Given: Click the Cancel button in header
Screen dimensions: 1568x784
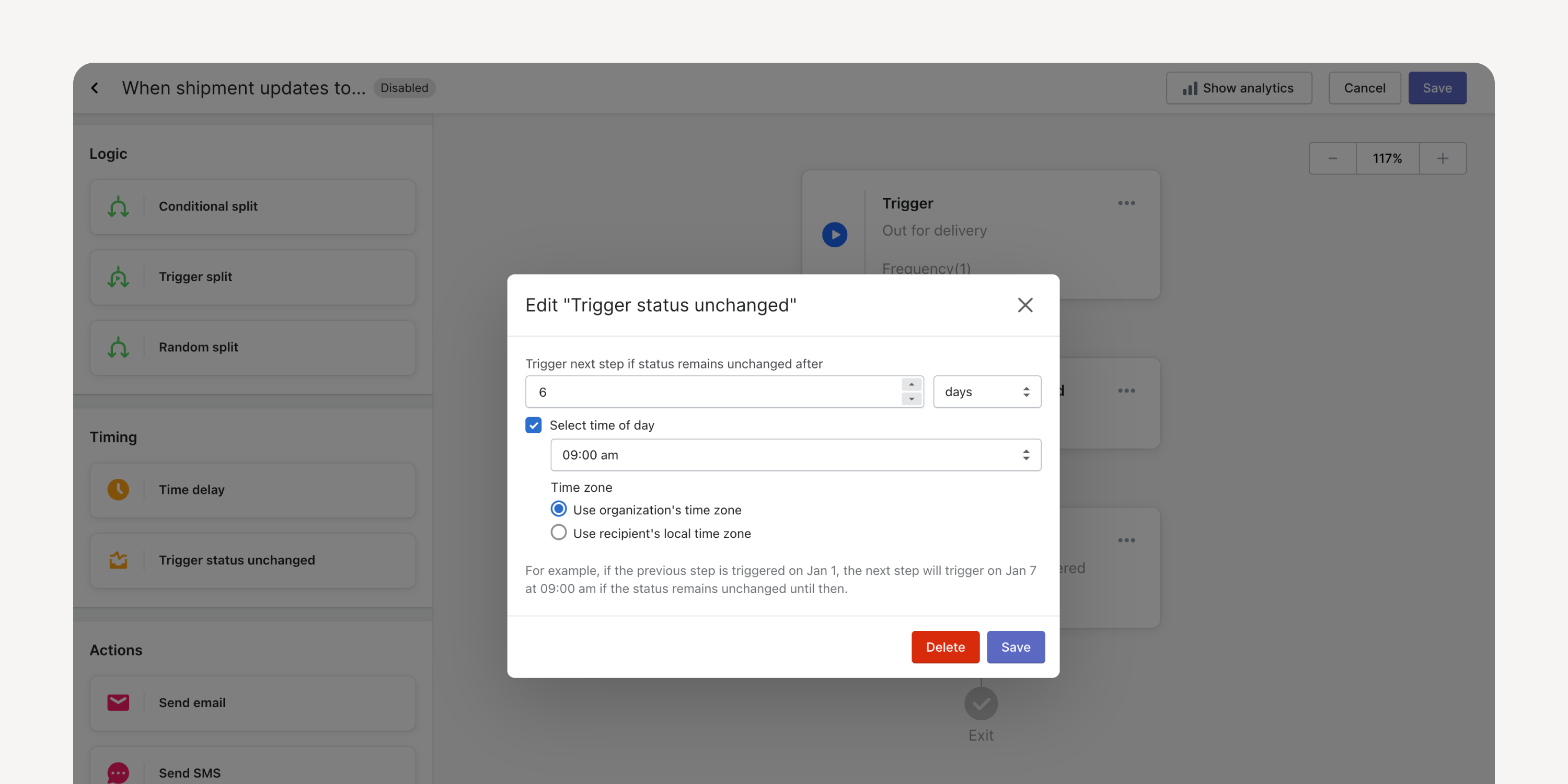Looking at the screenshot, I should pyautogui.click(x=1364, y=88).
